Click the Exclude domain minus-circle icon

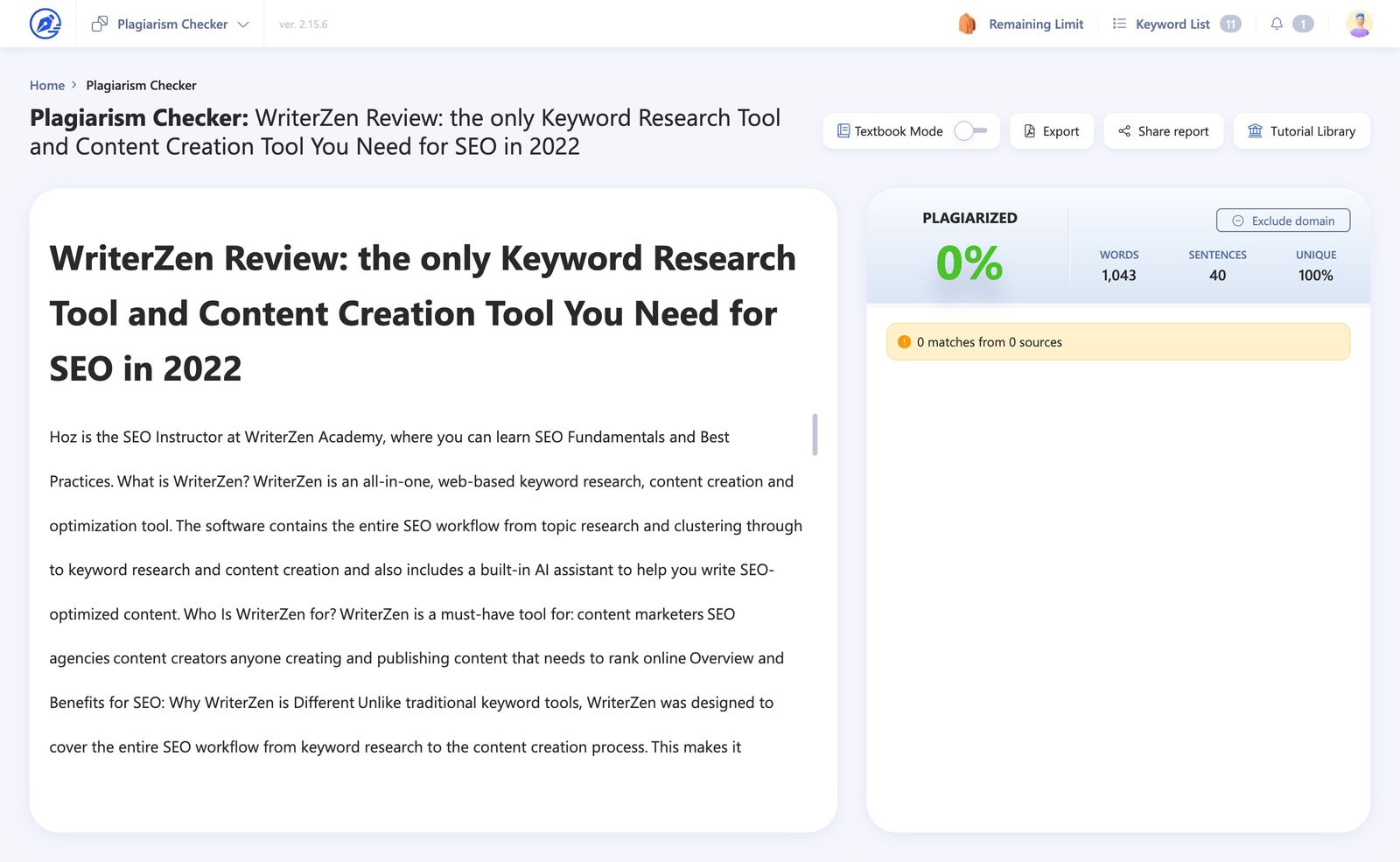(1238, 221)
